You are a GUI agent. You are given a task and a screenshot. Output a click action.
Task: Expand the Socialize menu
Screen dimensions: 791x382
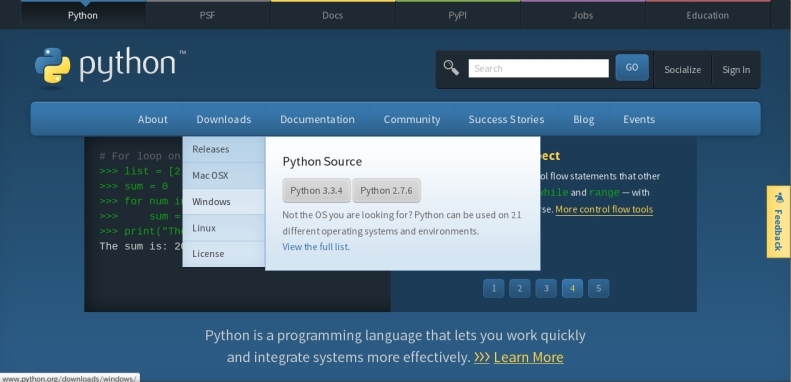pos(682,70)
